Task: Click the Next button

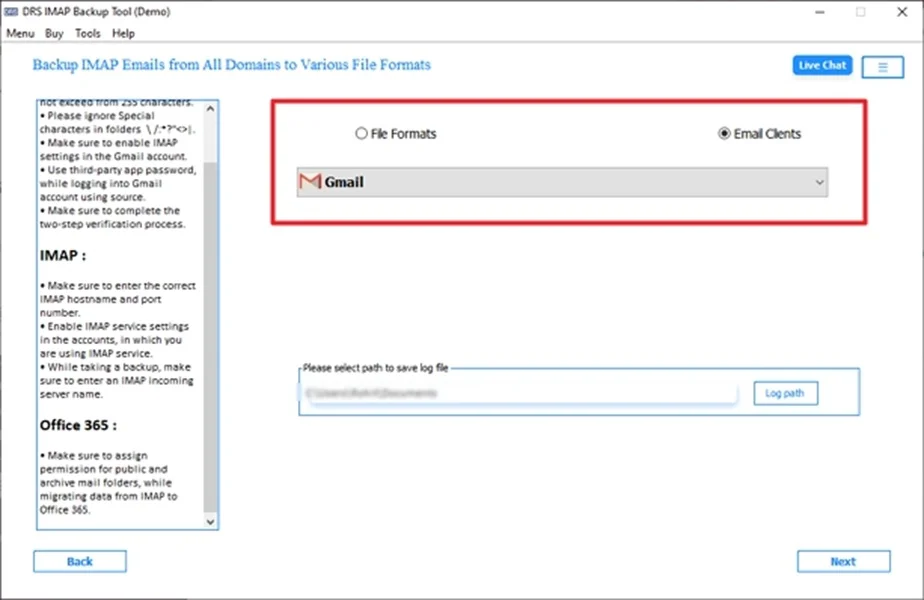Action: pos(843,562)
